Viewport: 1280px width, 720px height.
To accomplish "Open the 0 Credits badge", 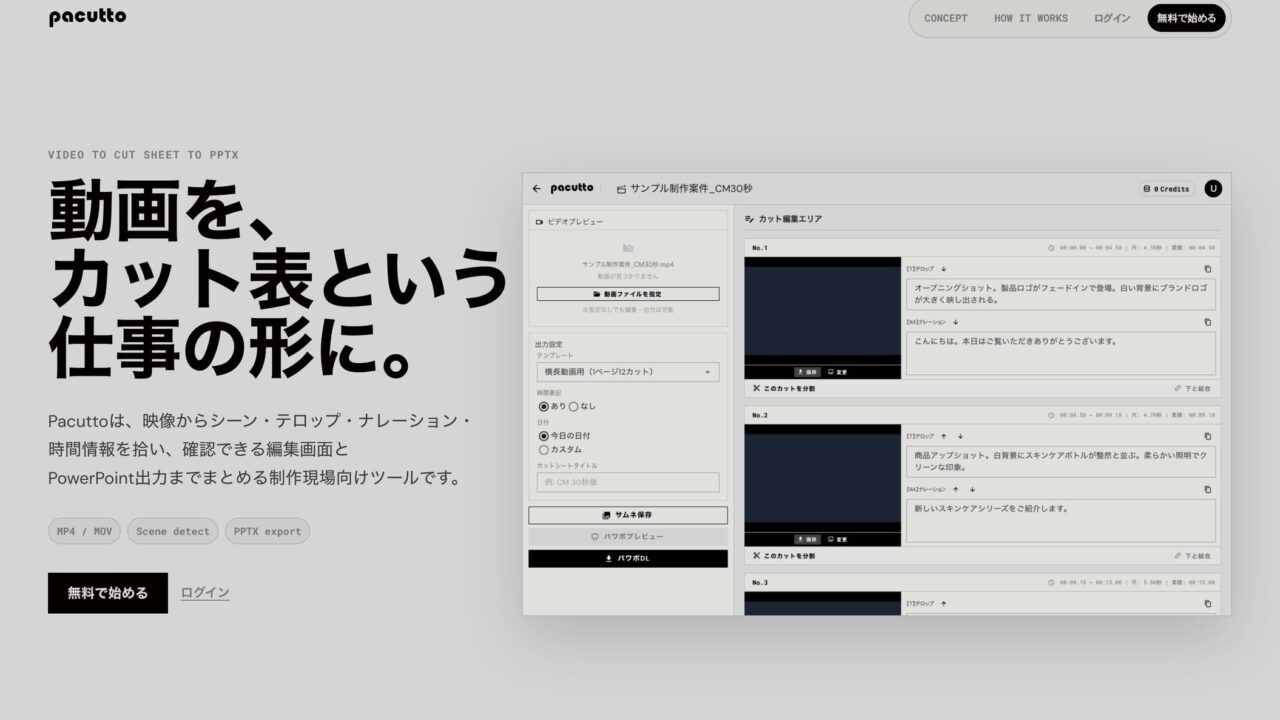I will [x=1167, y=188].
